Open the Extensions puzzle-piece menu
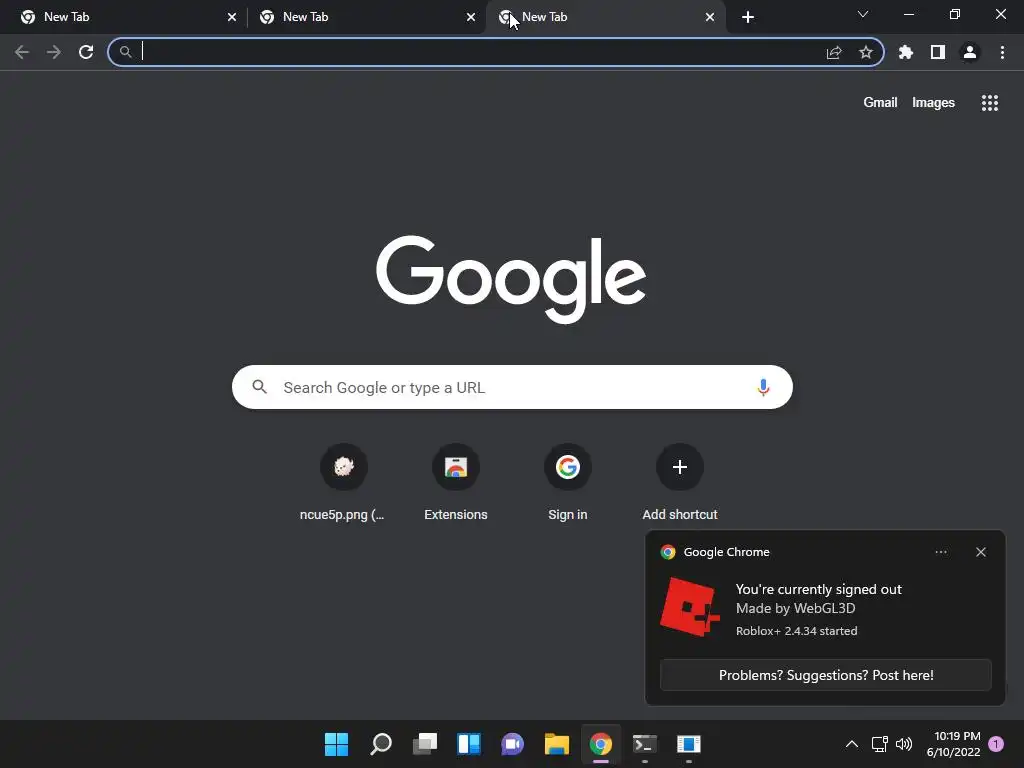Image resolution: width=1024 pixels, height=768 pixels. click(906, 52)
